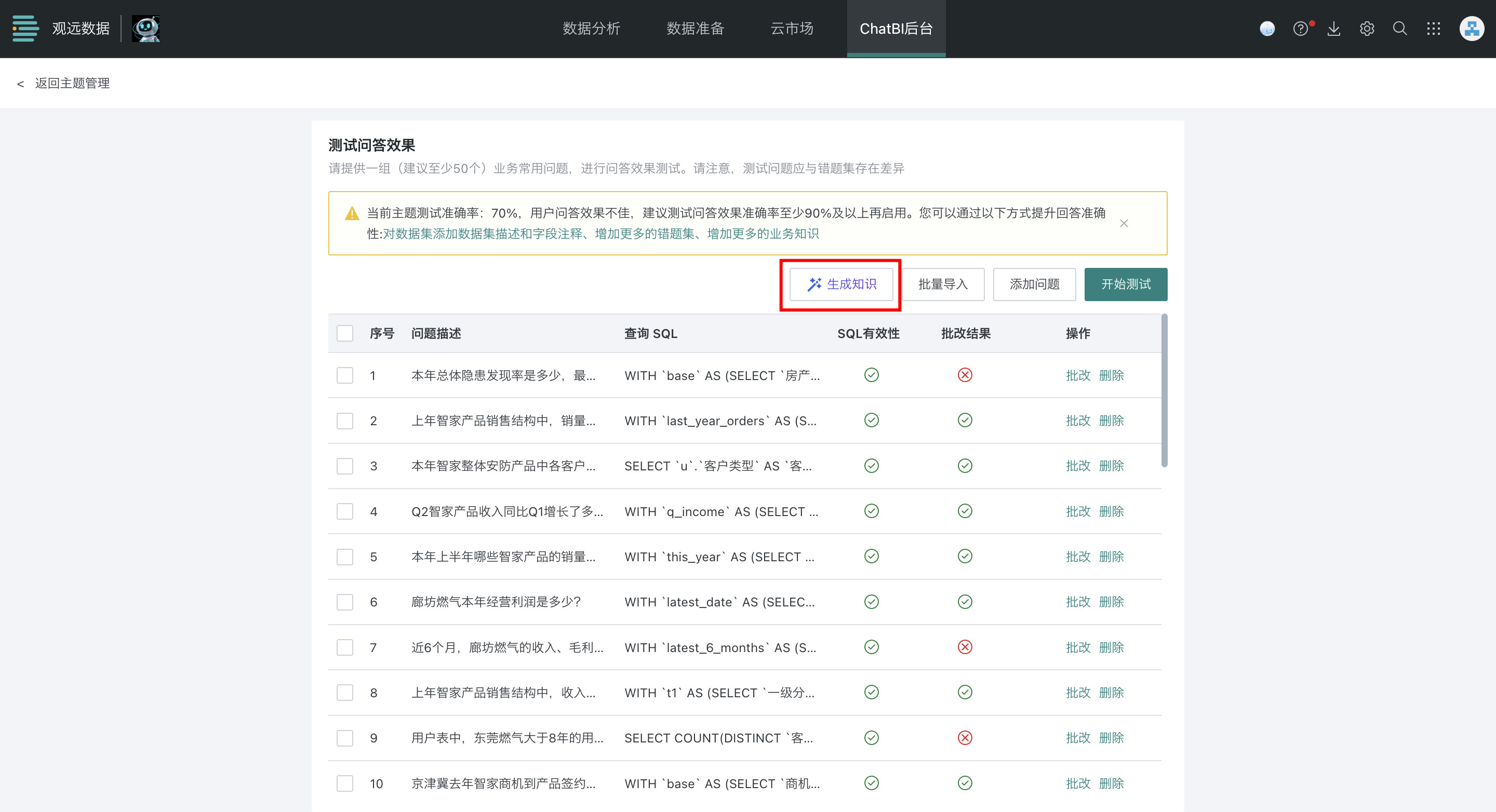Image resolution: width=1496 pixels, height=812 pixels.
Task: Switch to the 数据分析 tab
Action: 591,29
